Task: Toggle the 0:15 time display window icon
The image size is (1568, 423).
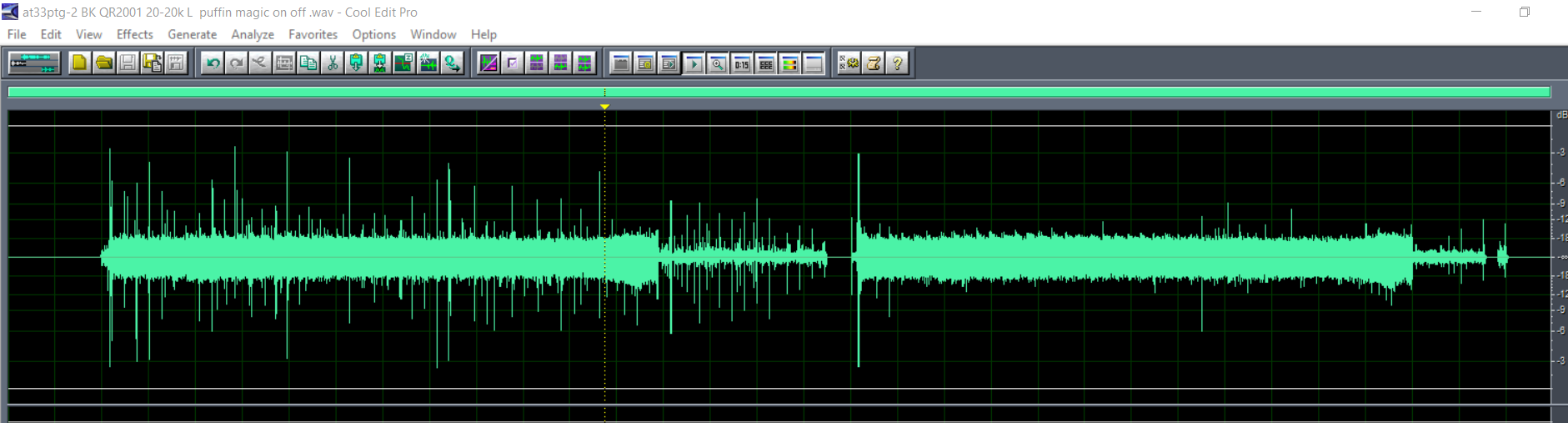Action: pos(741,63)
